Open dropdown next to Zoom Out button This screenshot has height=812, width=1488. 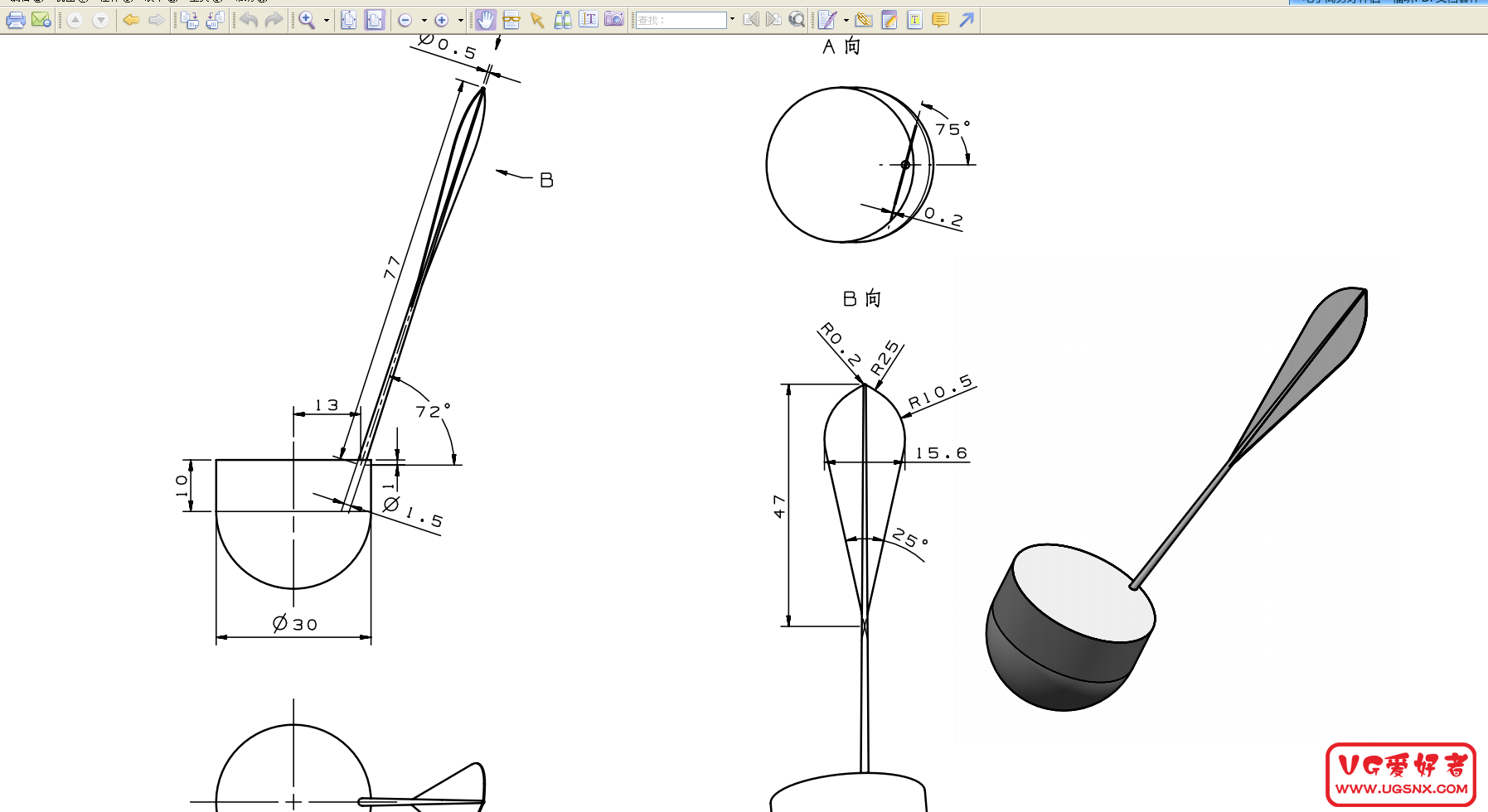424,20
